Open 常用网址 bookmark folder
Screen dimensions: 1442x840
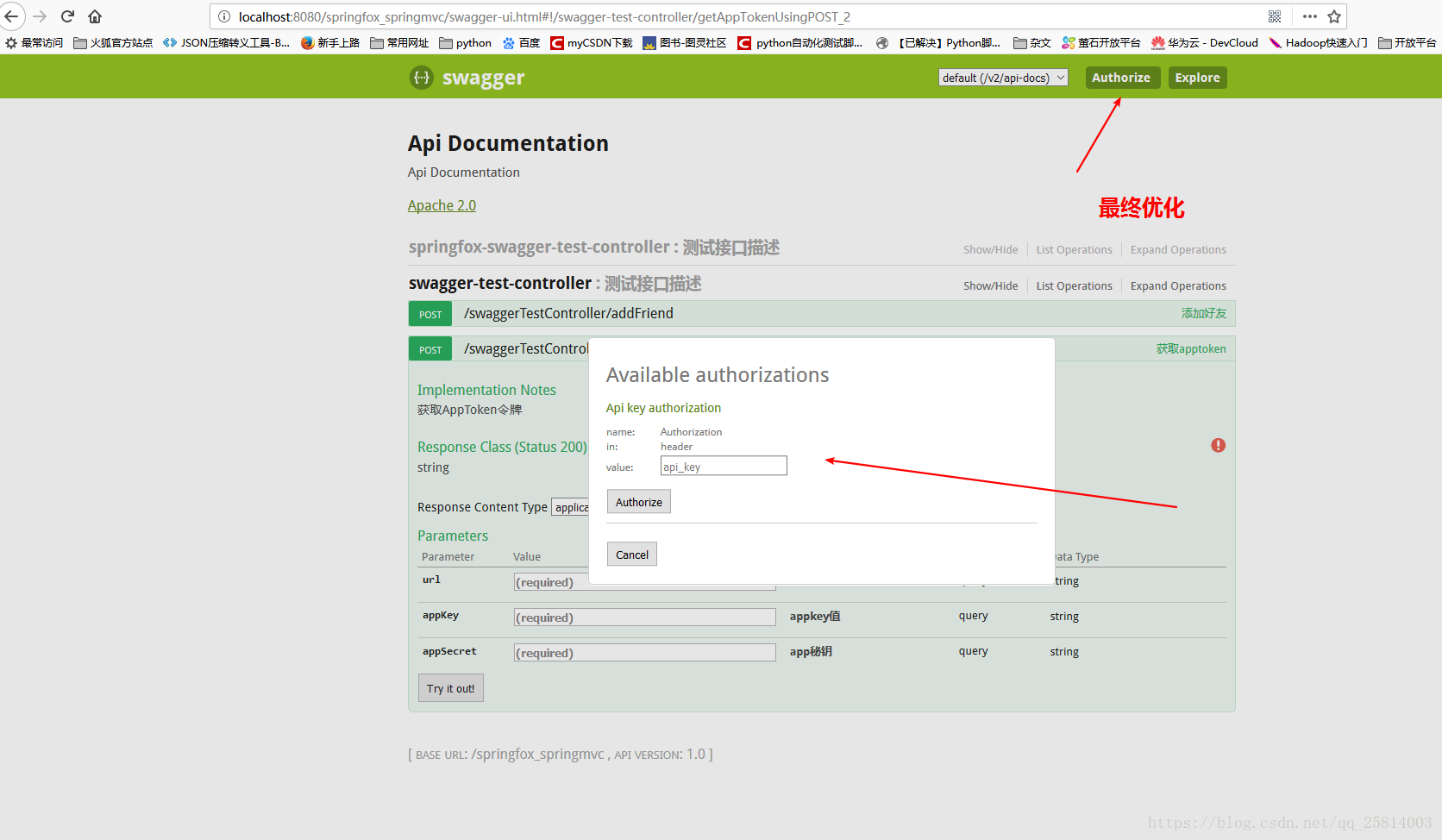[x=399, y=42]
